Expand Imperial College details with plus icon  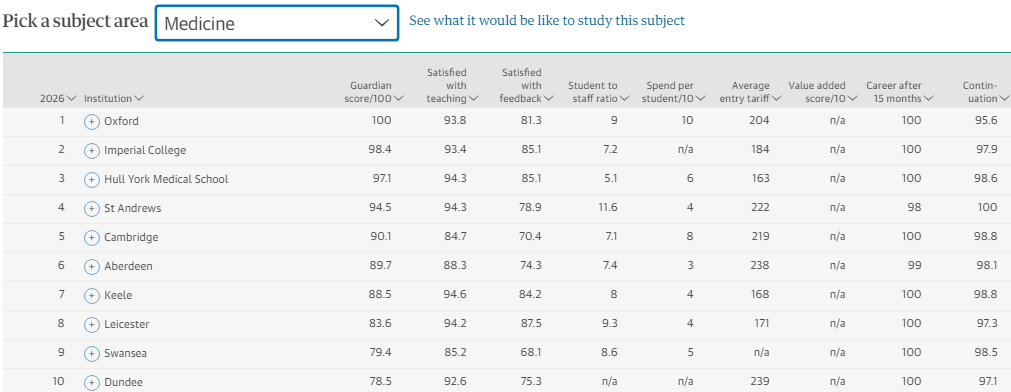[x=92, y=150]
